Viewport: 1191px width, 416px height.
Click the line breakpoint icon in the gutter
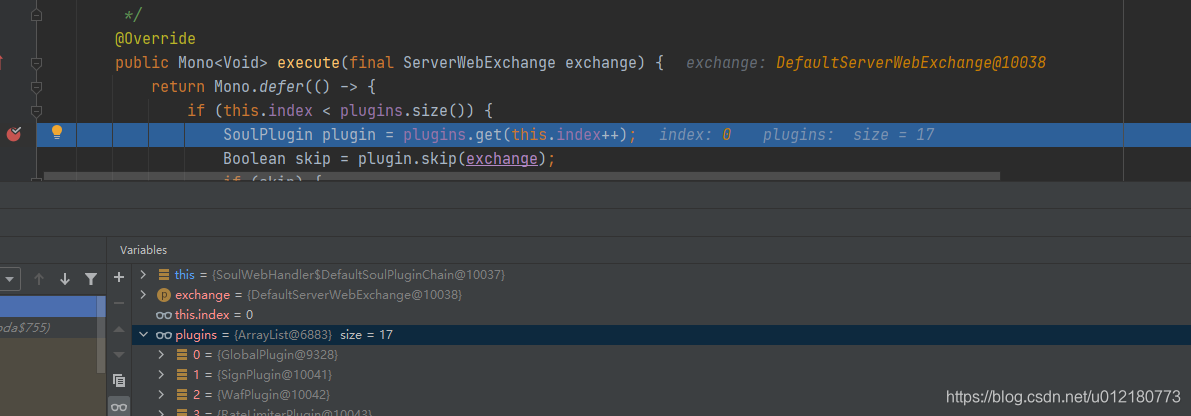point(14,135)
